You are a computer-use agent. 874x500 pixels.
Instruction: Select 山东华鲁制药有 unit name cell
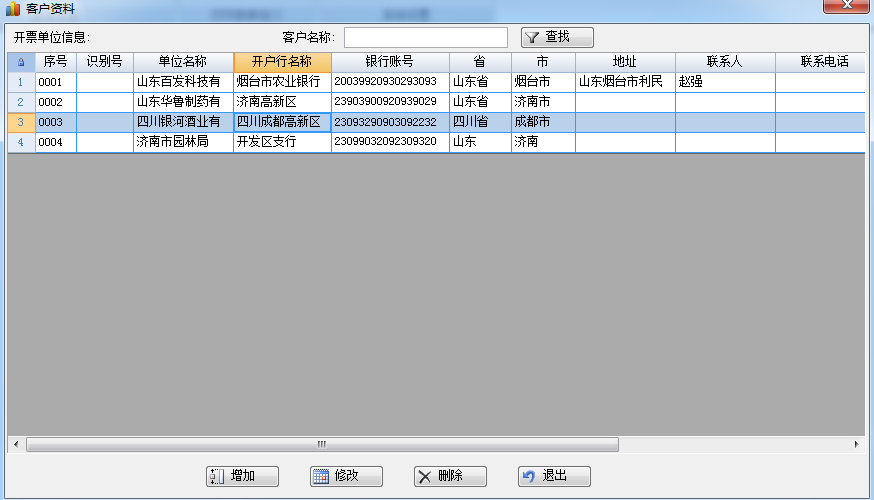point(183,103)
